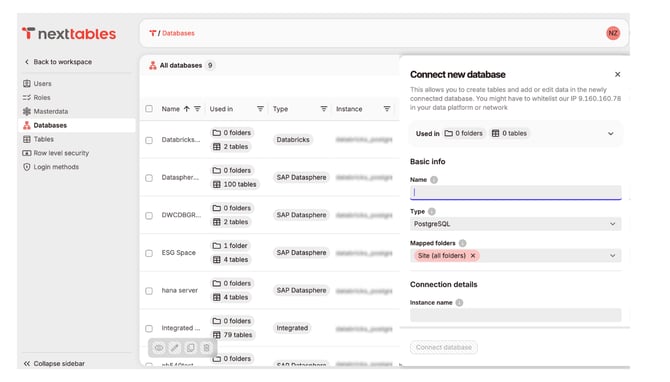Open the Type column filter
The height and width of the screenshot is (382, 670).
324,109
